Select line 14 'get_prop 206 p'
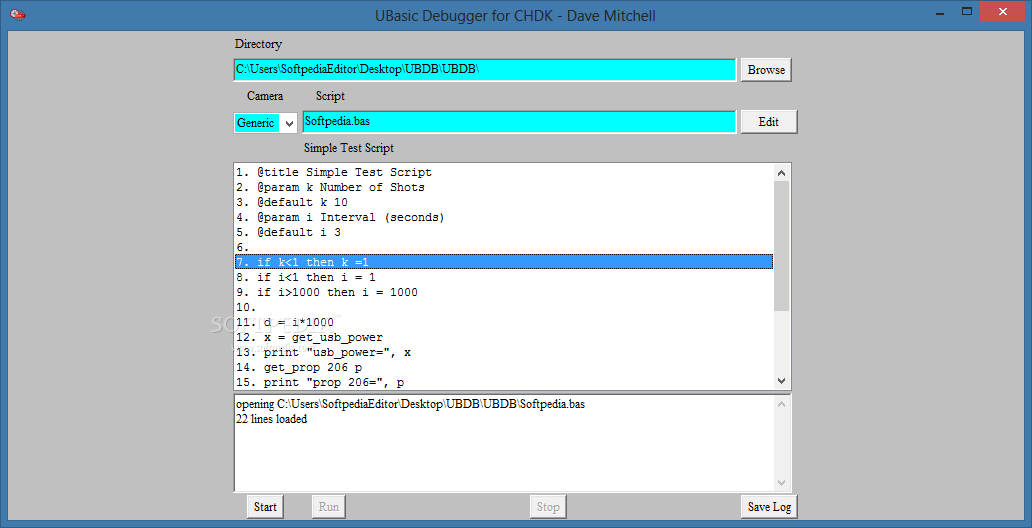The width and height of the screenshot is (1032, 528). (504, 367)
